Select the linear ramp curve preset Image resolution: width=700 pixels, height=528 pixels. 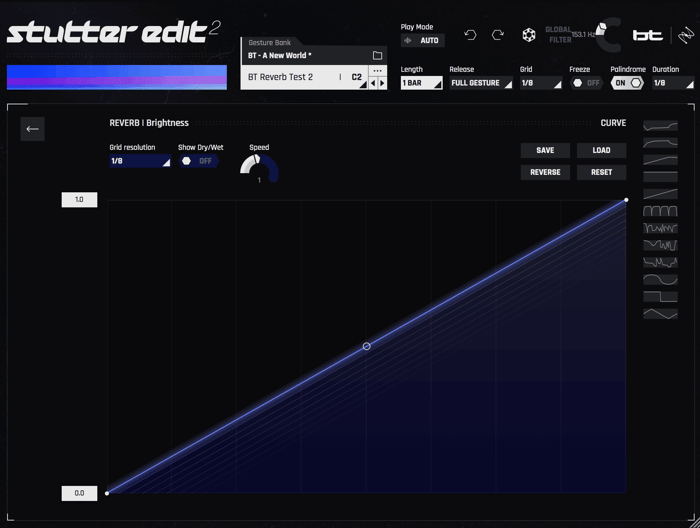660,194
